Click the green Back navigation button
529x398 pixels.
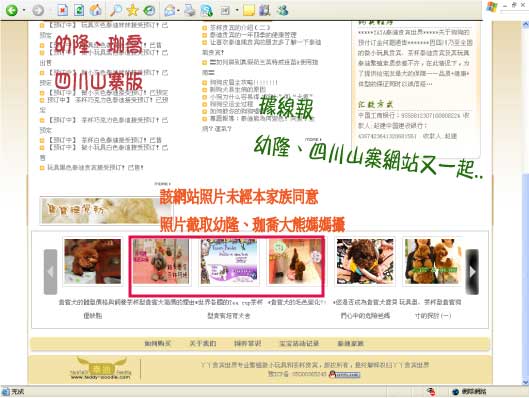click(x=12, y=10)
